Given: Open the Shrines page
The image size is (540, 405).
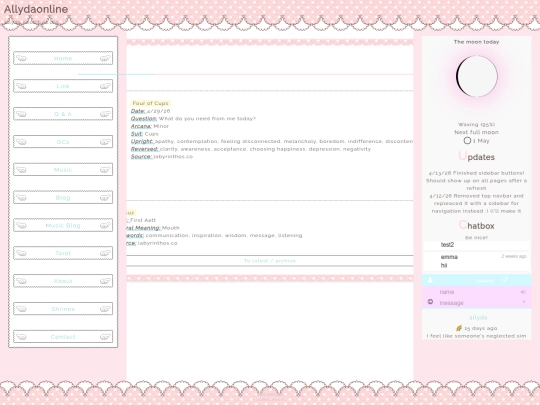Looking at the screenshot, I should pyautogui.click(x=63, y=309).
